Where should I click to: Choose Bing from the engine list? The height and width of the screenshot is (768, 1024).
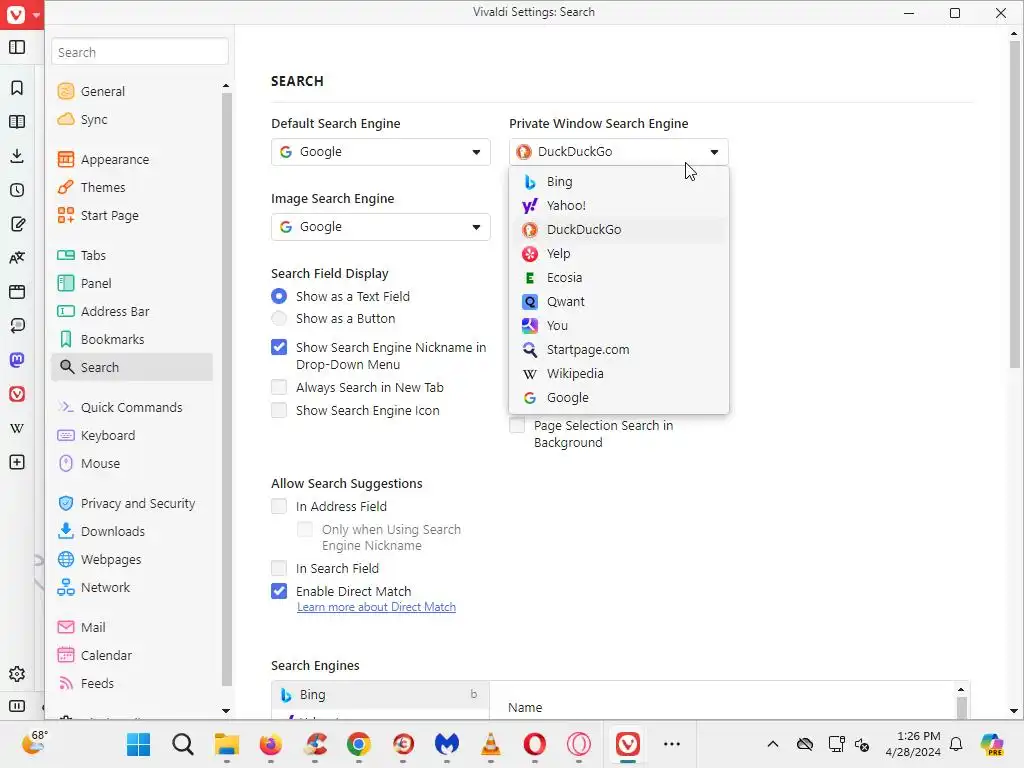(x=618, y=182)
